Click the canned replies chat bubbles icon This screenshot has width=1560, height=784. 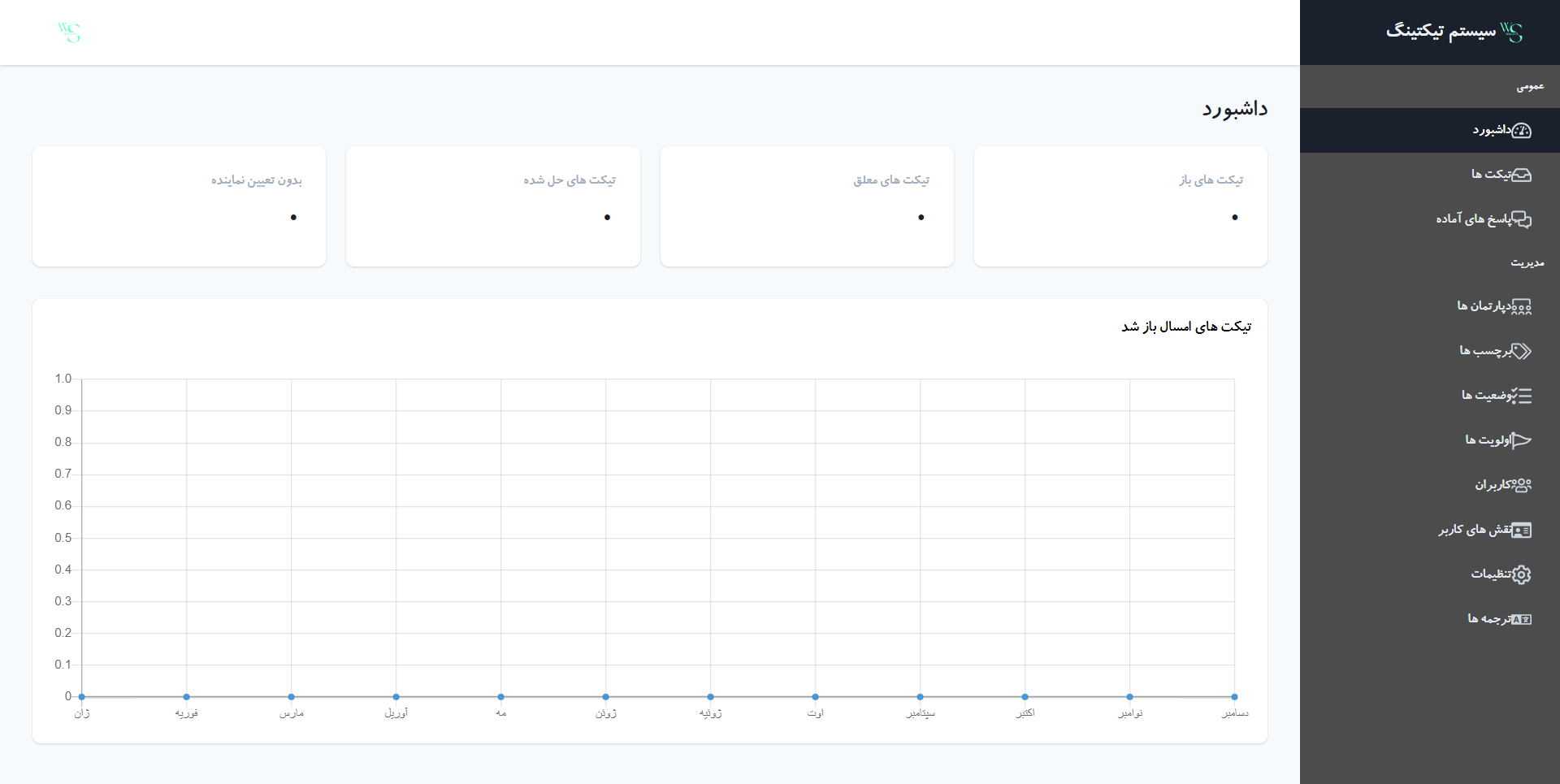1521,219
